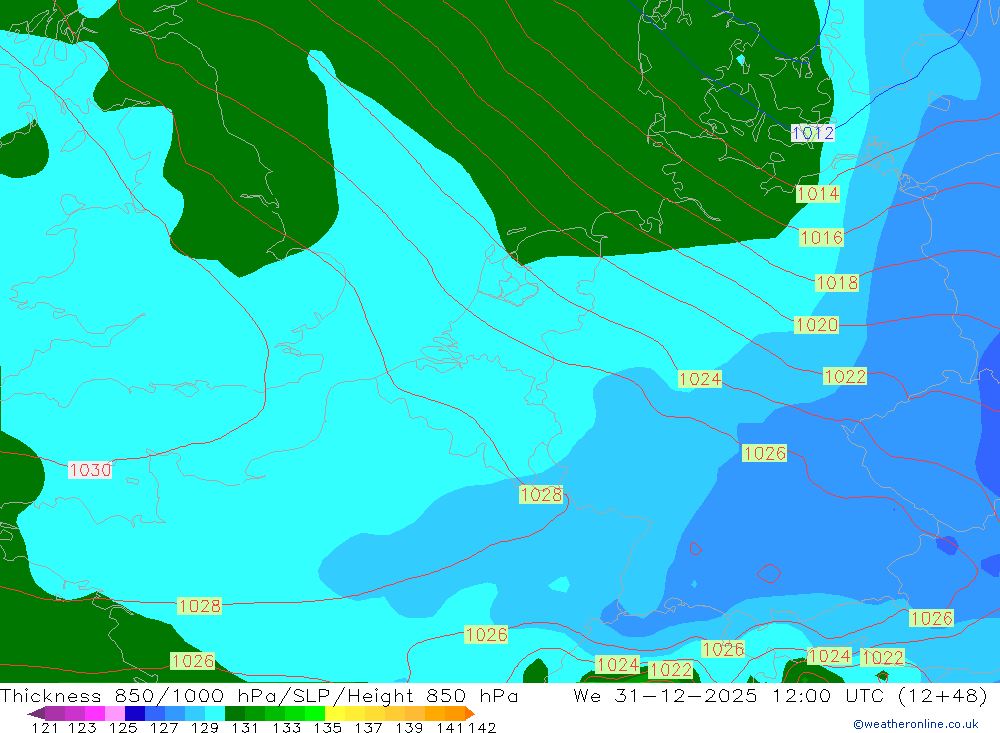Click the 1024 label left of 1022 mid-map

(x=700, y=379)
